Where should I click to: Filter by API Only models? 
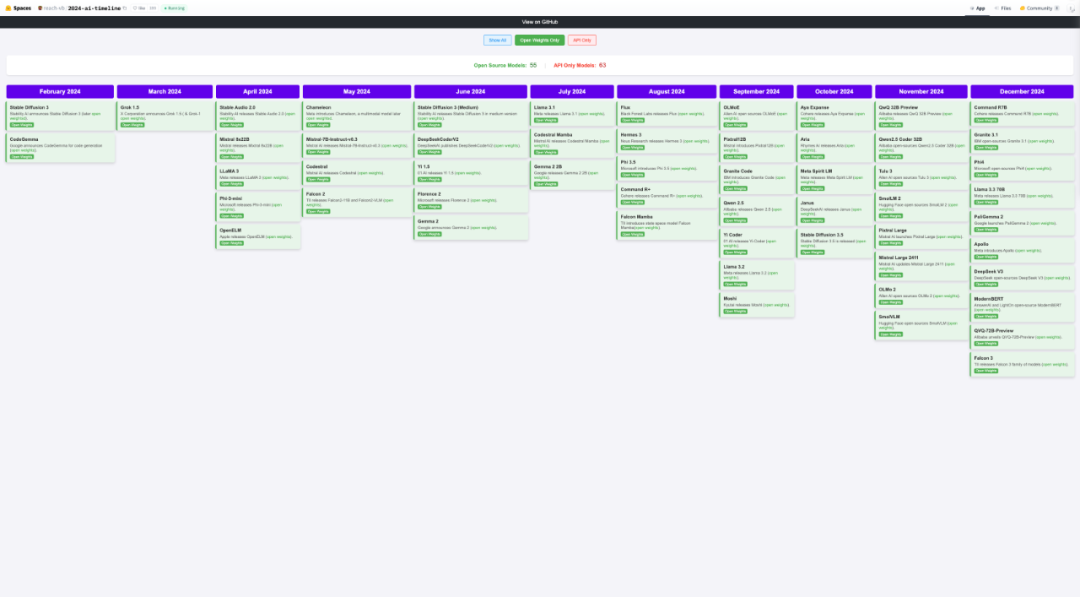(x=582, y=40)
